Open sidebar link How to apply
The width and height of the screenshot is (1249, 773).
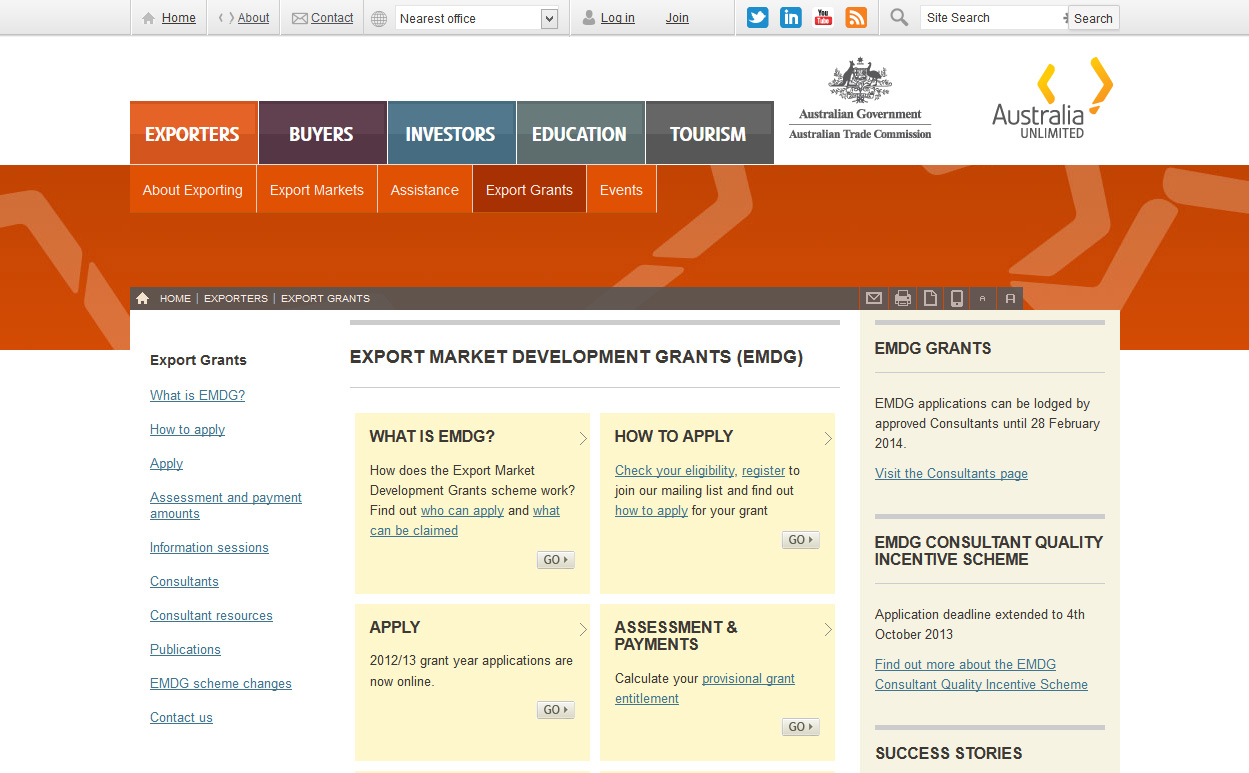(187, 429)
